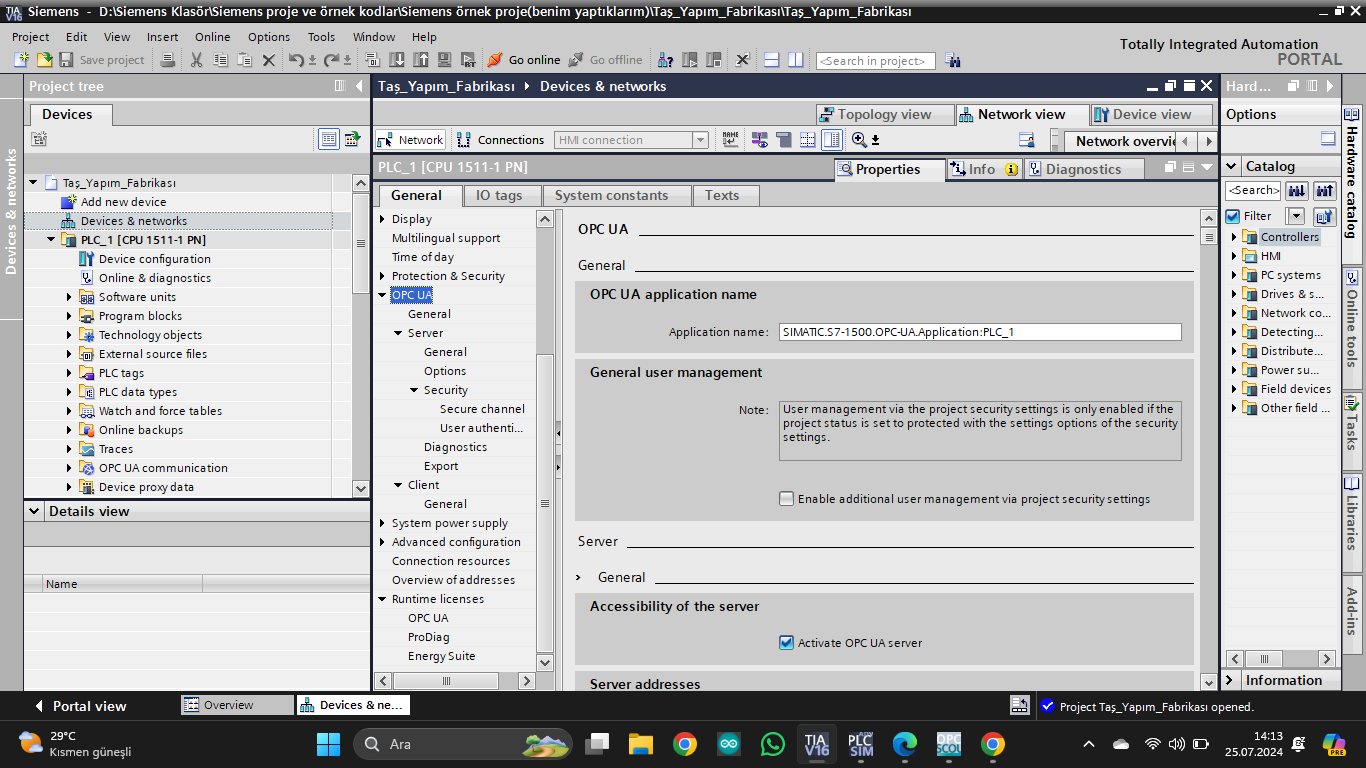Click the Start simulation icon
This screenshot has height=768, width=1366.
tap(443, 60)
